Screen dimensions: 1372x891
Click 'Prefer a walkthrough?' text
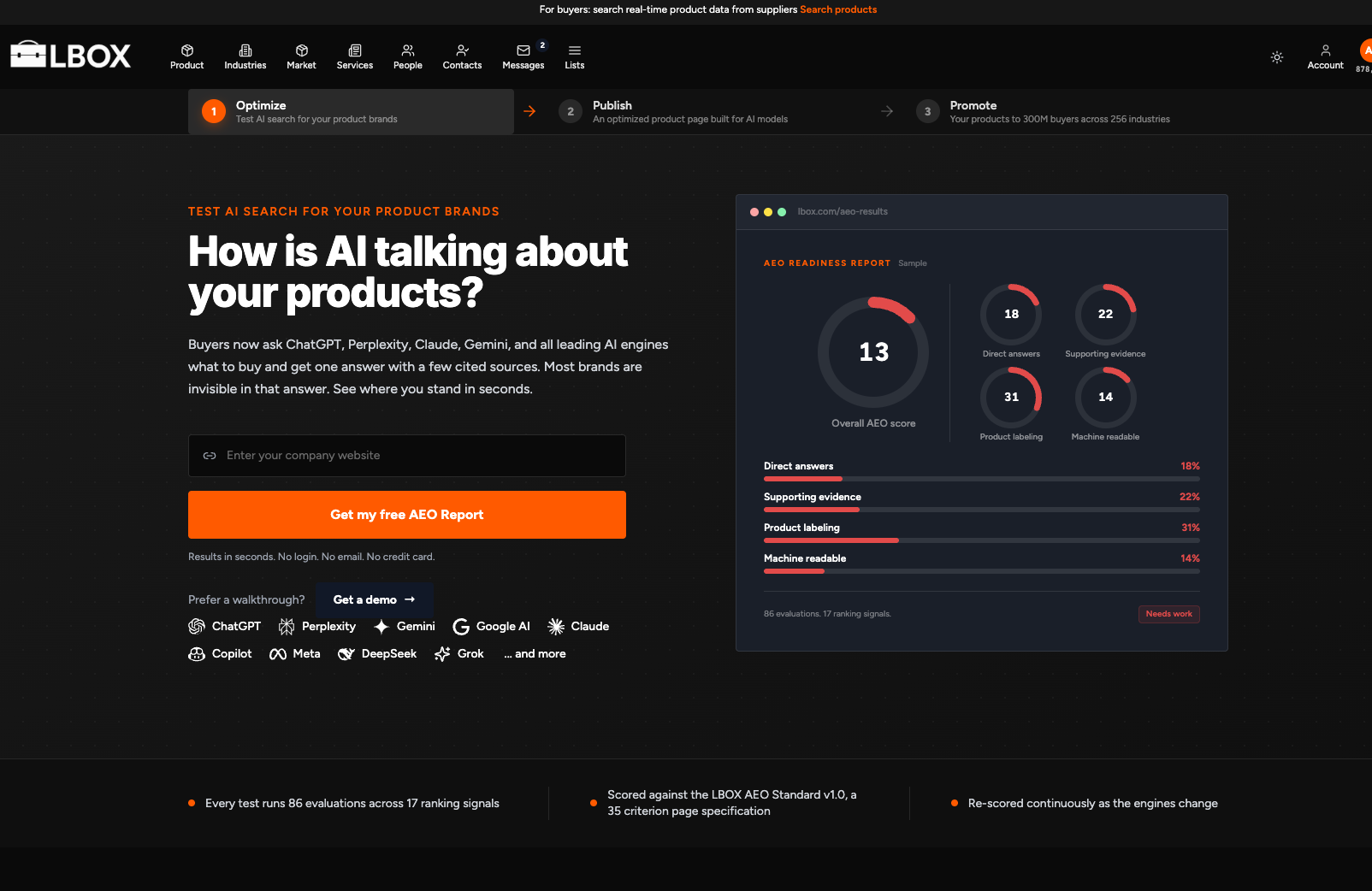(246, 600)
